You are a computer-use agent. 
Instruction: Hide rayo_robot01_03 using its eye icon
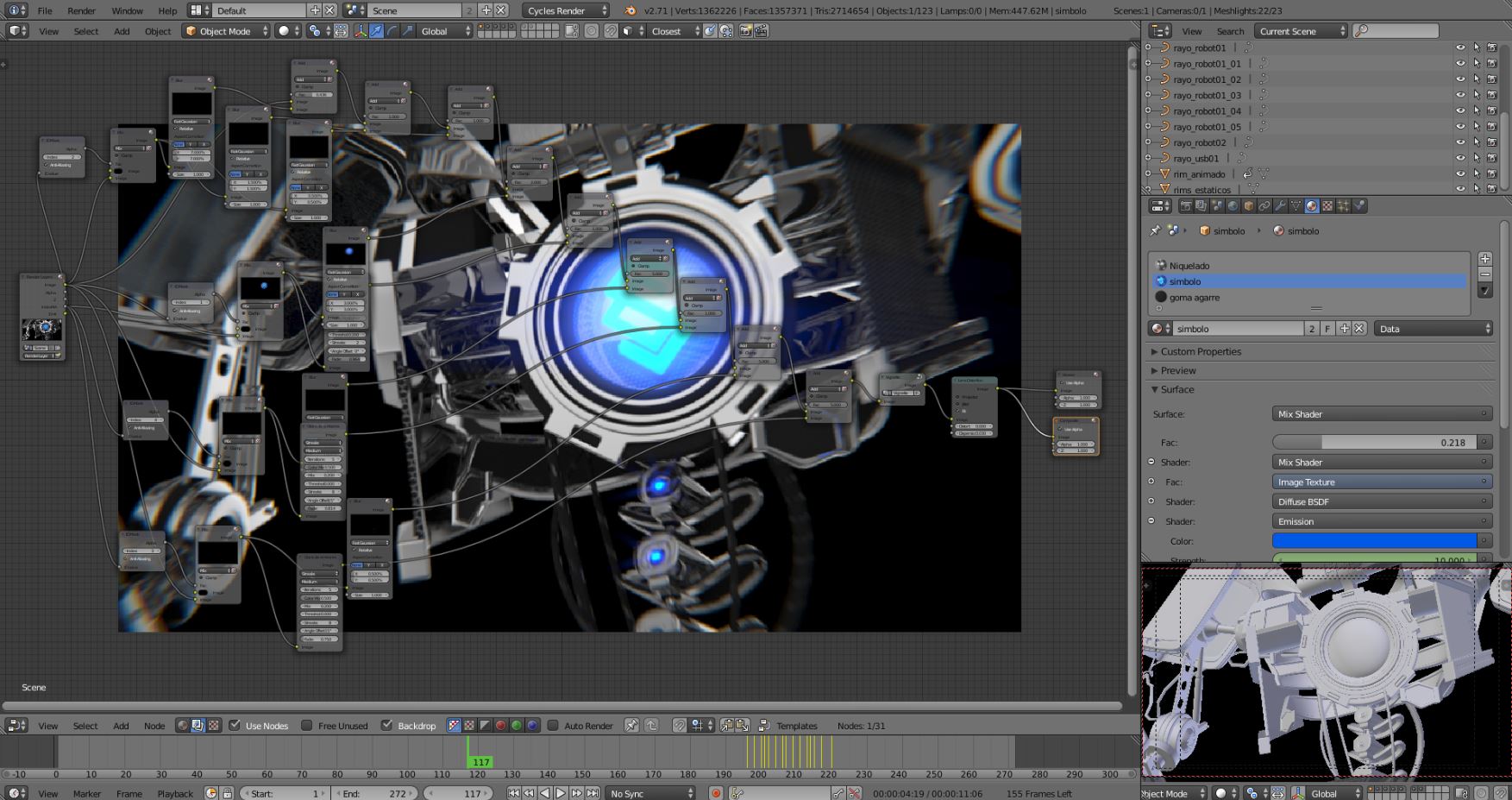(1459, 95)
